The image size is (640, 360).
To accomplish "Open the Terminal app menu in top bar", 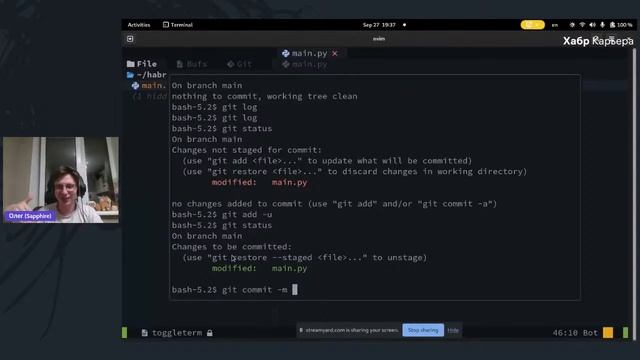I will tap(178, 25).
